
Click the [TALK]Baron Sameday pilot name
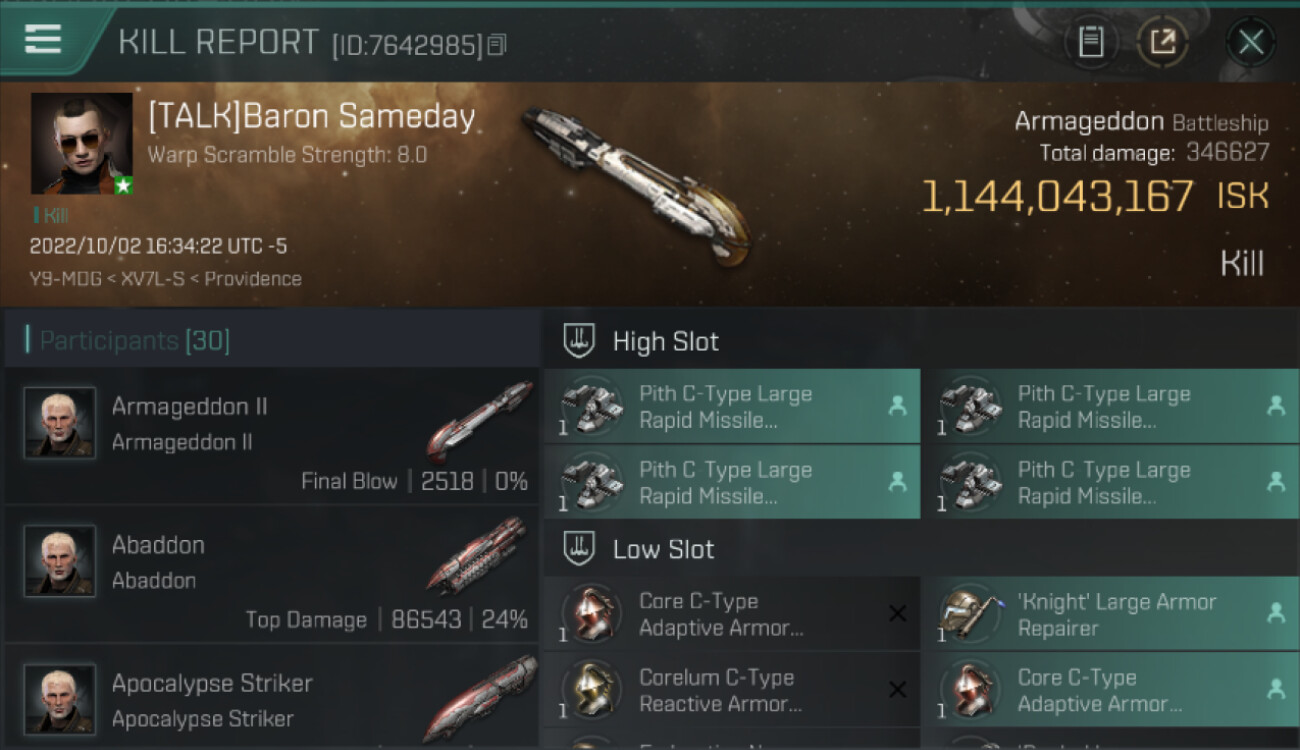[311, 118]
